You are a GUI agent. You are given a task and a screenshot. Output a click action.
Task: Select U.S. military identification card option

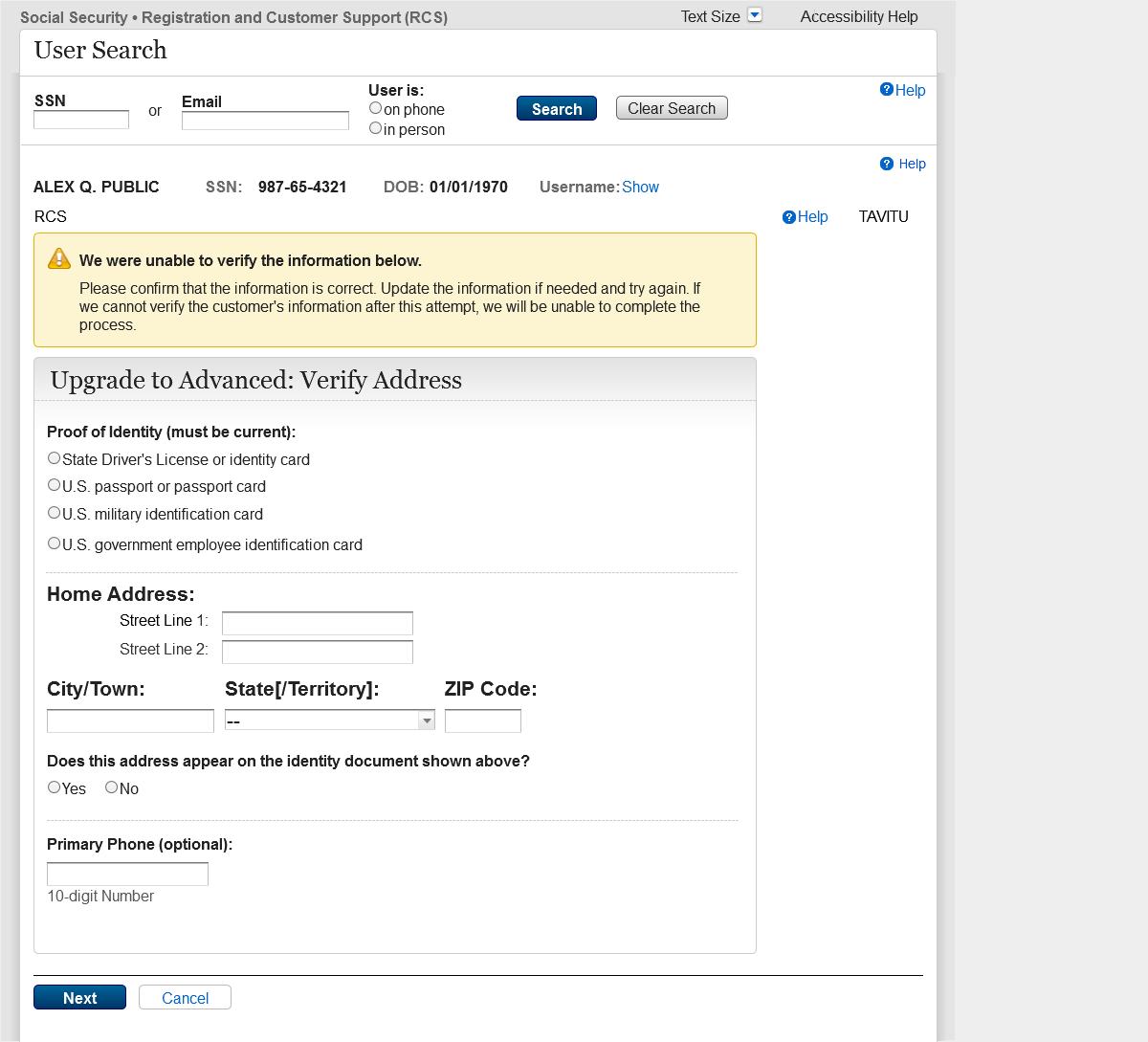coord(55,513)
